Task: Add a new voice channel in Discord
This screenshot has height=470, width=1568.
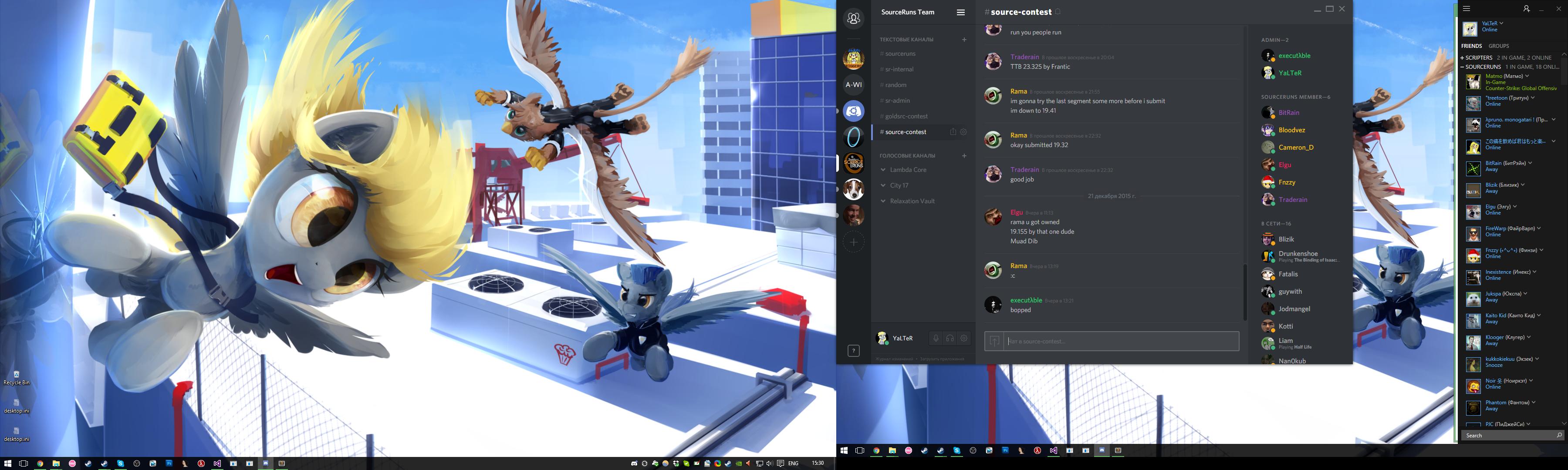Action: point(964,156)
